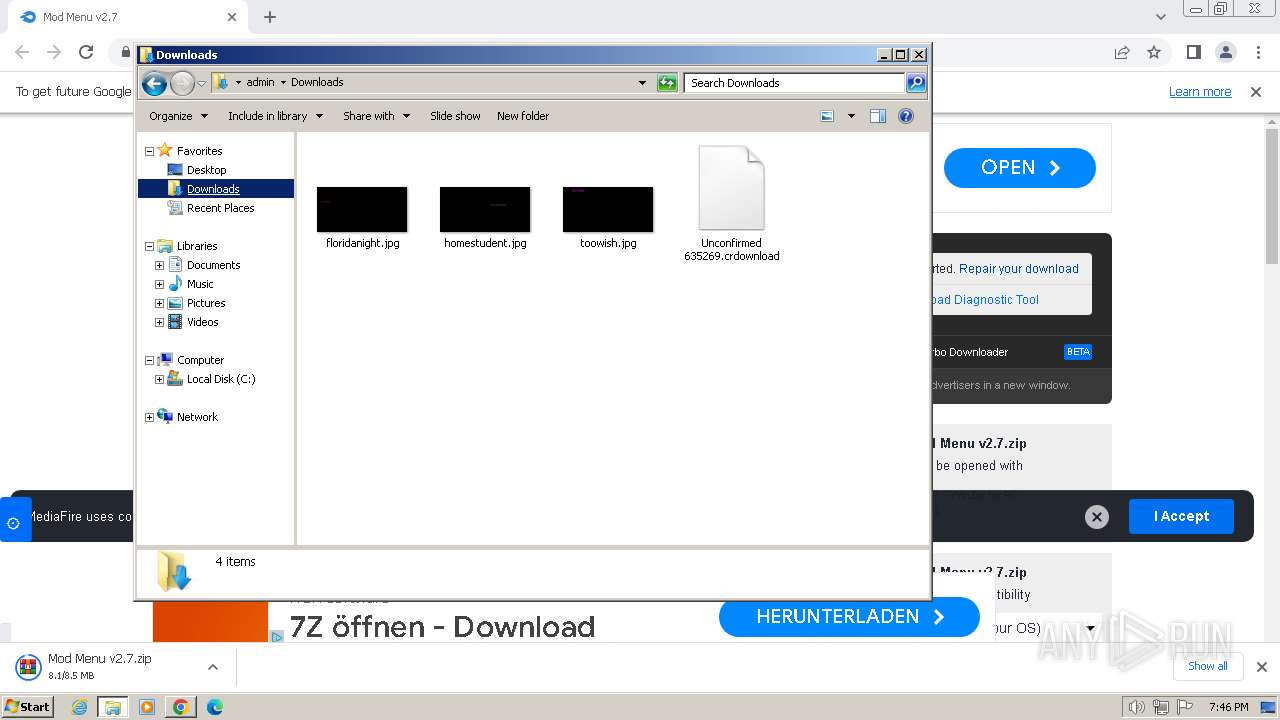Expand the Network tree node
This screenshot has height=720, width=1280.
click(x=149, y=417)
